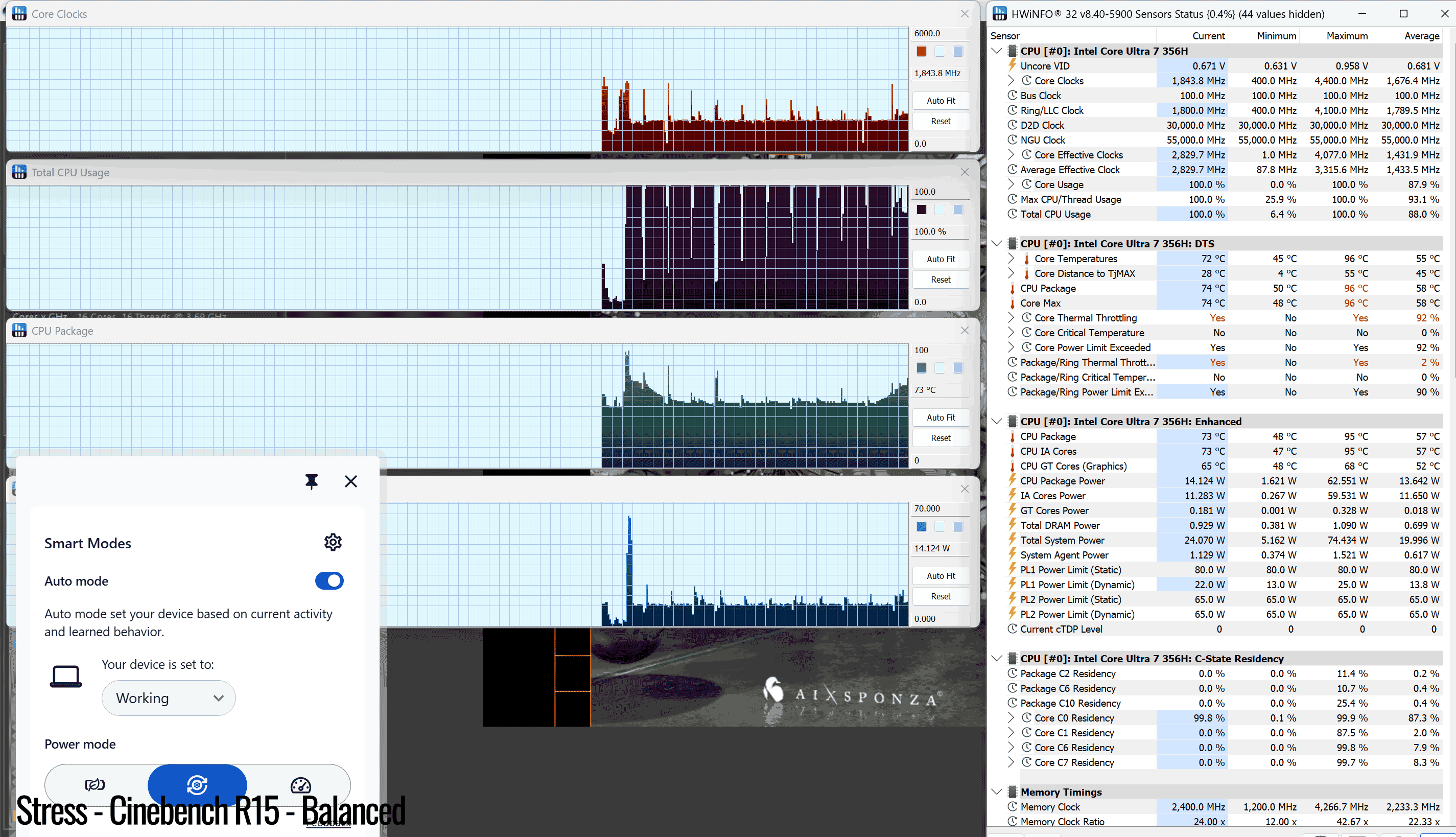The image size is (1456, 837).
Task: Click the 100 maximum field in CPU Package graph
Action: coord(941,350)
